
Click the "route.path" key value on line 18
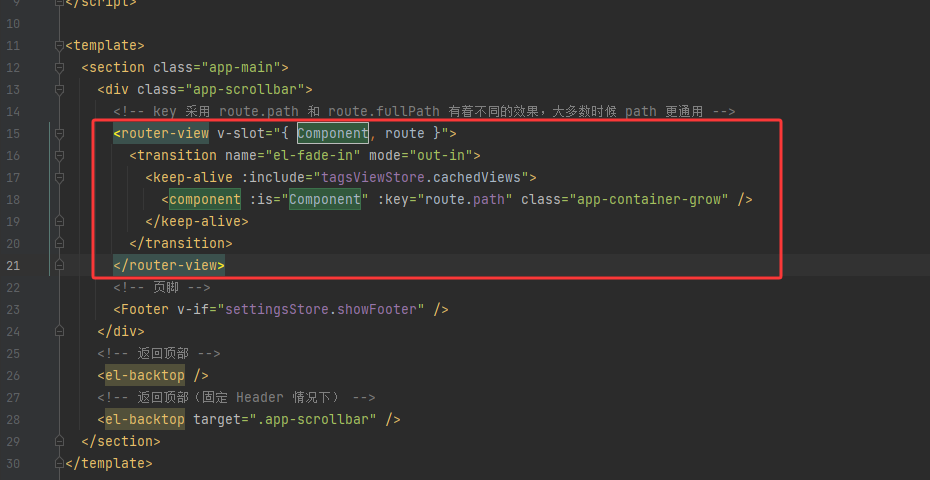464,199
